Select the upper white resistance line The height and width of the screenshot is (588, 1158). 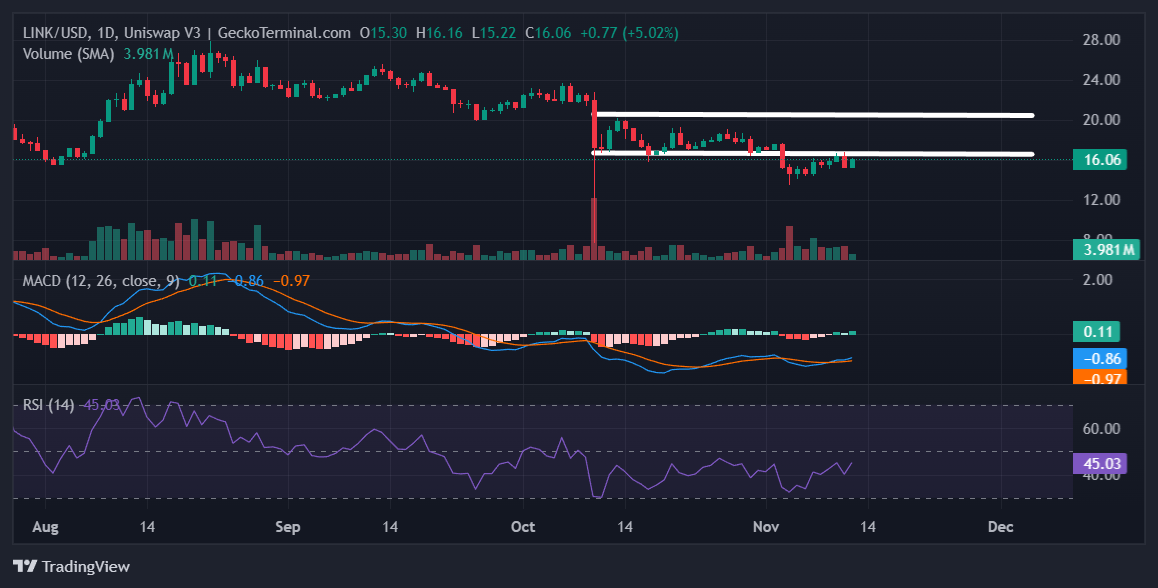(x=815, y=114)
